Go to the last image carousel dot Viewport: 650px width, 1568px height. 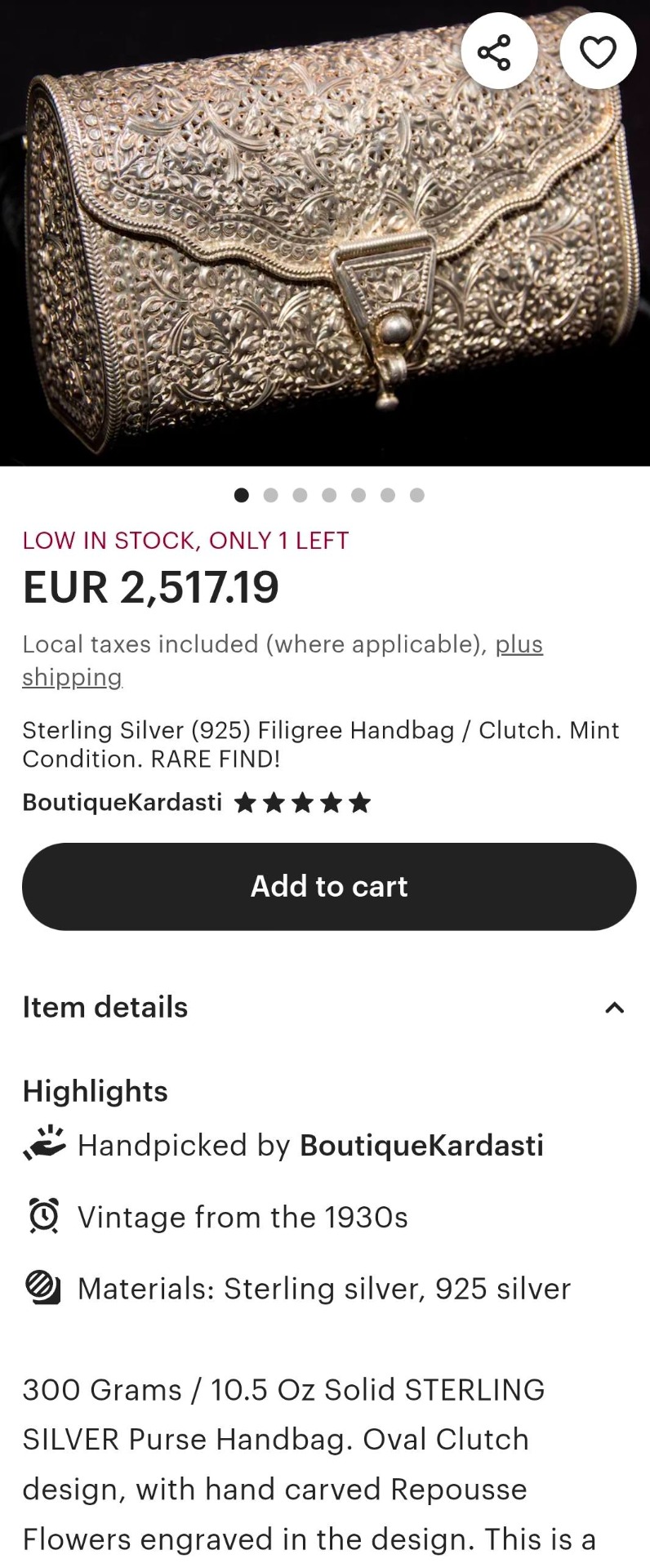(417, 495)
